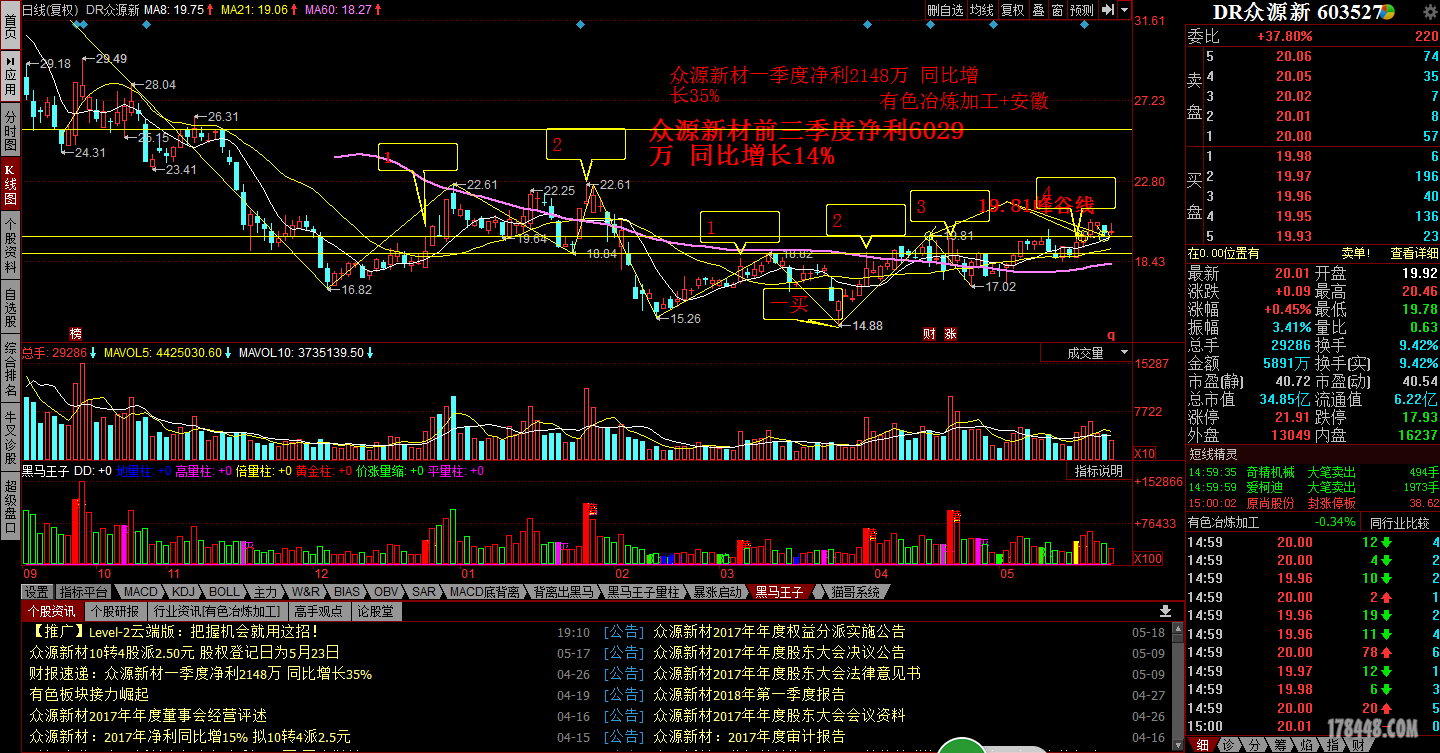The height and width of the screenshot is (753, 1440).
Task: Open the chart toolbar dropdown arrow
Action: [x=1125, y=10]
